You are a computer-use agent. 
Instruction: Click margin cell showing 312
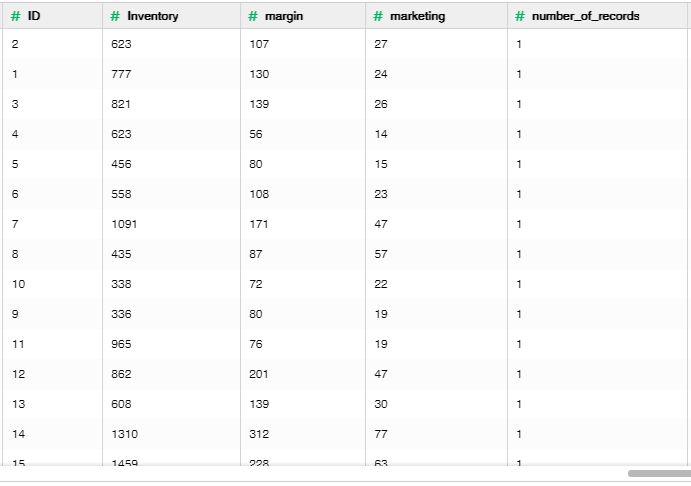click(258, 434)
